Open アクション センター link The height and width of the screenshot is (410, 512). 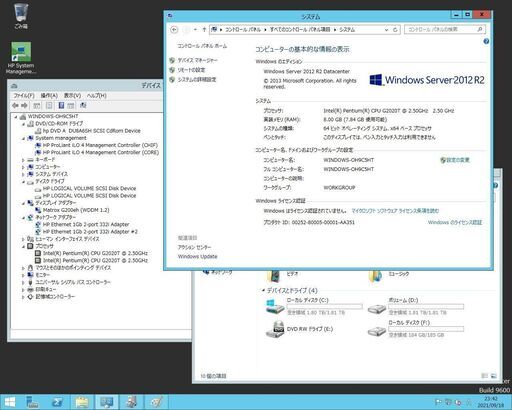[194, 247]
